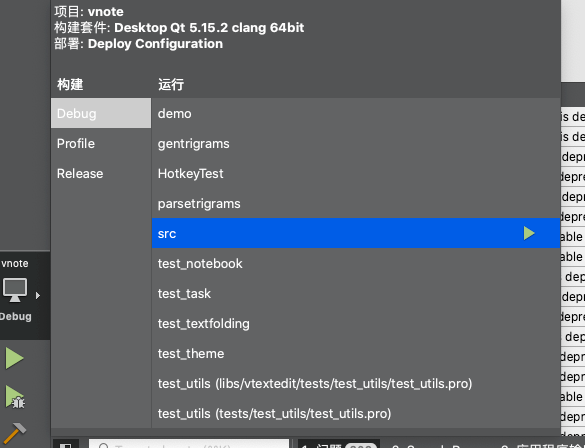Select parsetrigrams in the run list
The height and width of the screenshot is (448, 586).
click(356, 204)
